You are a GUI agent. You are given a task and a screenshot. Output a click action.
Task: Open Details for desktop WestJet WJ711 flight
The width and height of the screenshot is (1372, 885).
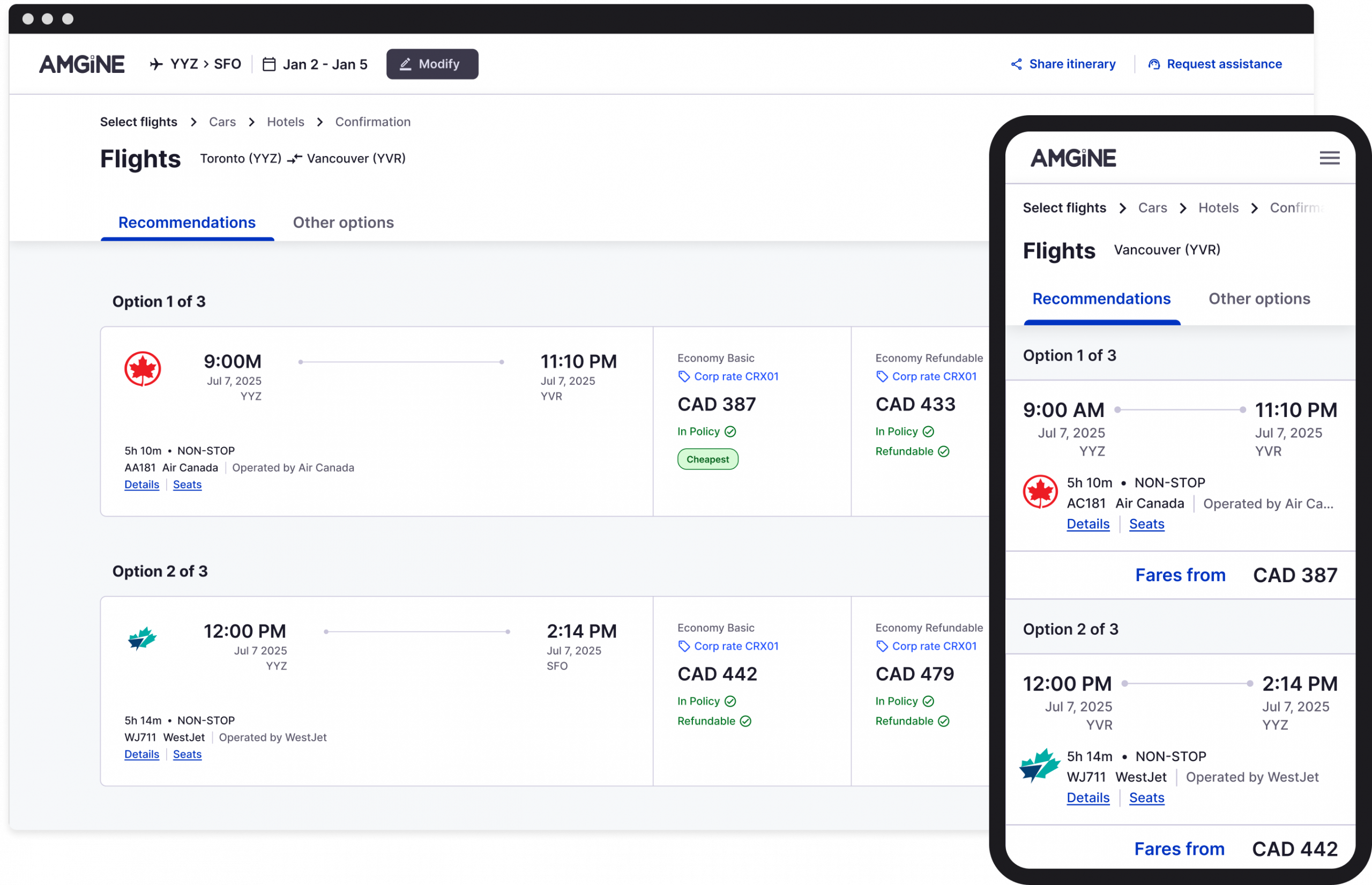coord(141,754)
